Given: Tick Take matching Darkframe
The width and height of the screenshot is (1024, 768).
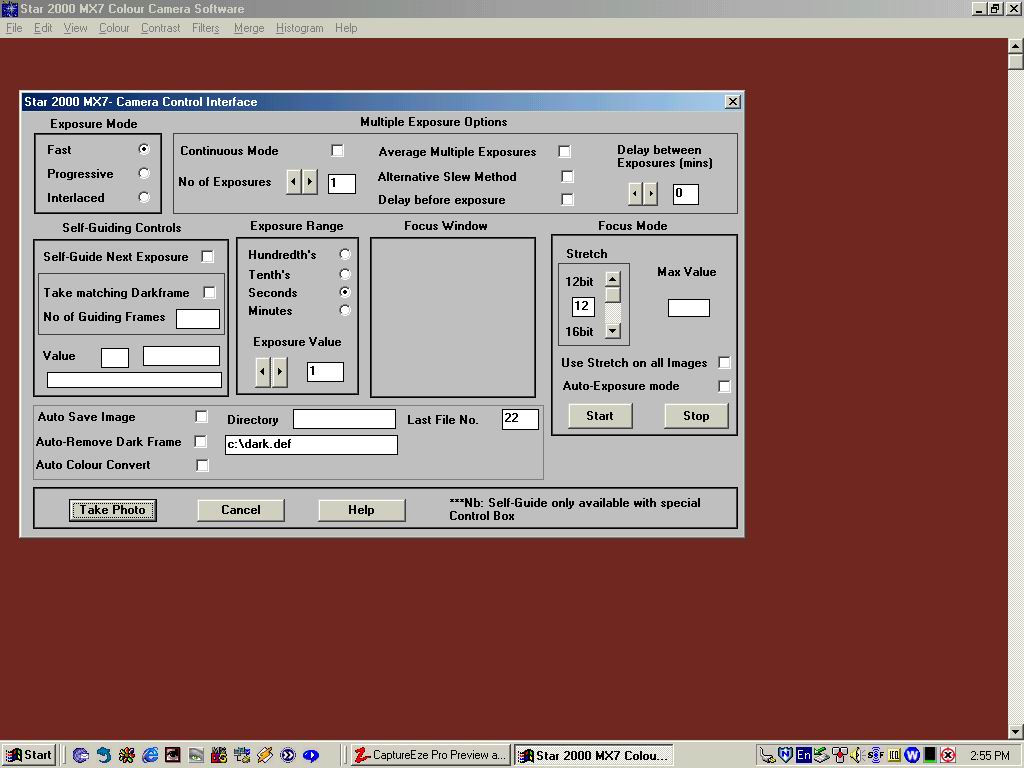Looking at the screenshot, I should (209, 292).
